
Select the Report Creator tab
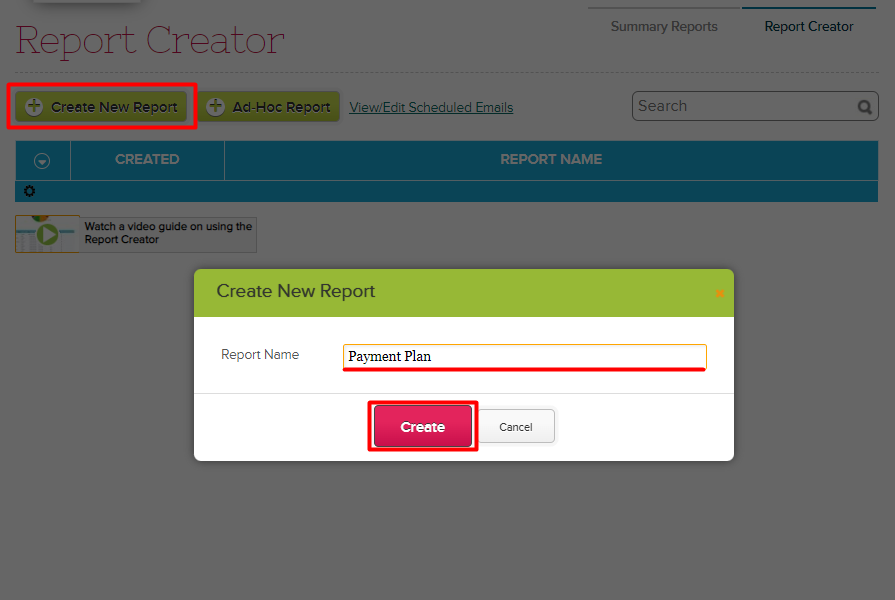point(808,27)
